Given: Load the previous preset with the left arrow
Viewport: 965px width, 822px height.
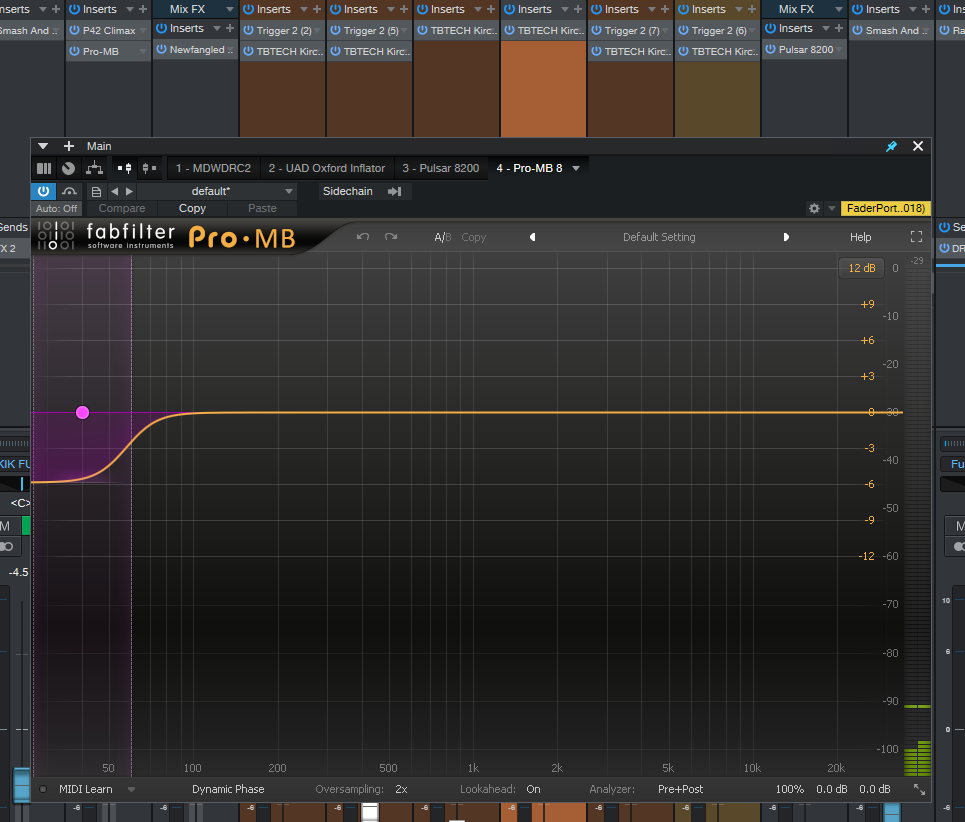Looking at the screenshot, I should [x=114, y=191].
